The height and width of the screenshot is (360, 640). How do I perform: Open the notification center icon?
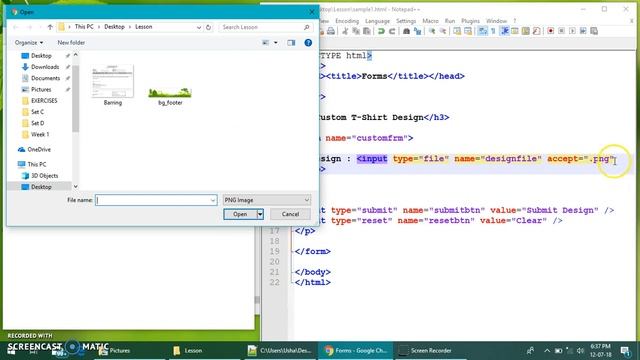(625, 351)
